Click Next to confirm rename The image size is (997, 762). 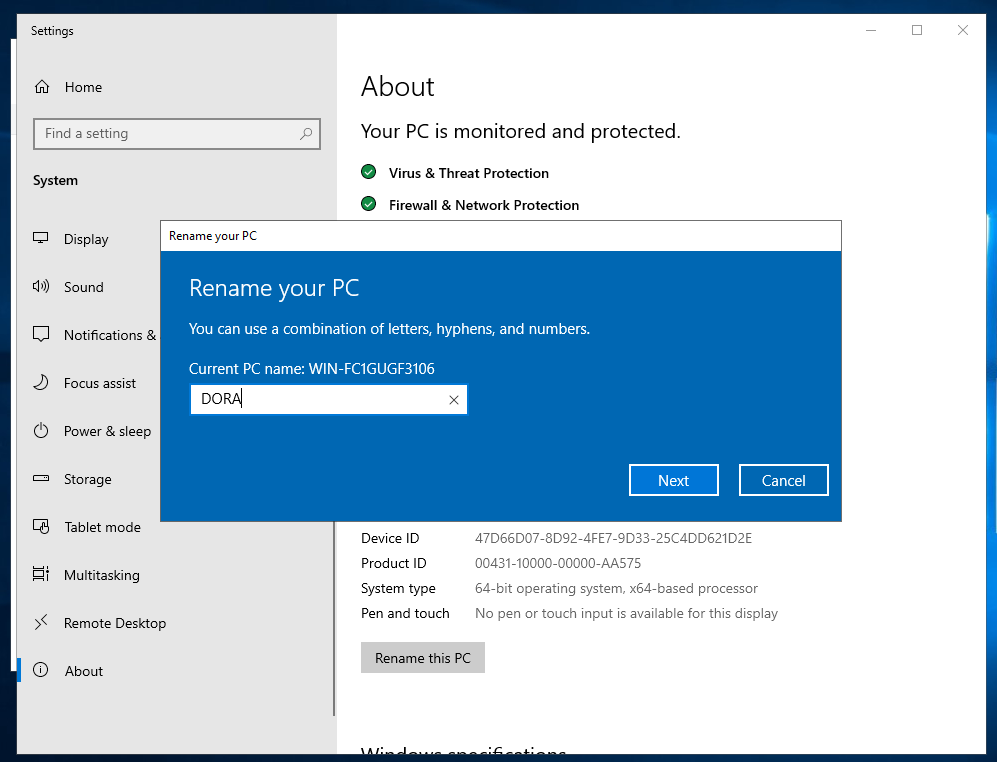click(673, 480)
